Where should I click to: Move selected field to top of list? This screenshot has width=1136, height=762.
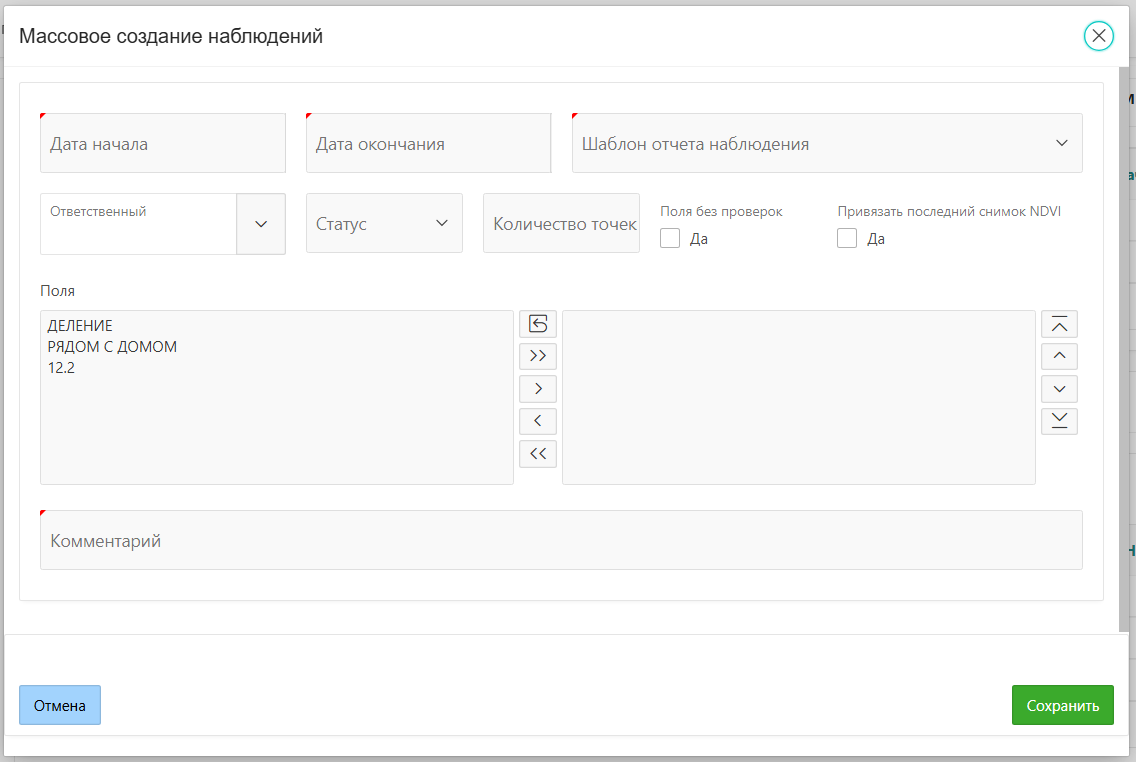(1059, 324)
